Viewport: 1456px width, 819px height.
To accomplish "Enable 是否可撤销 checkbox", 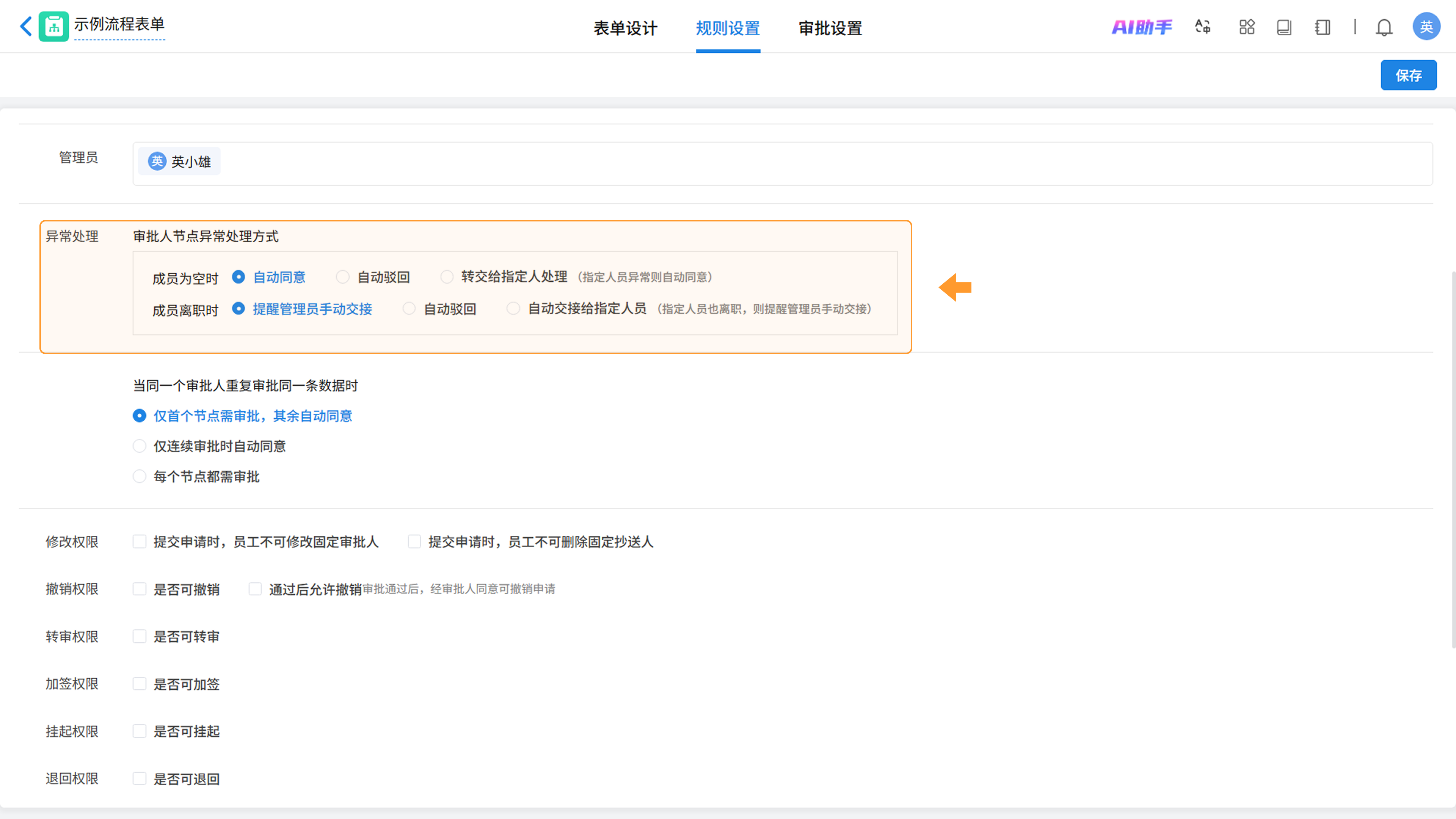I will coord(139,589).
